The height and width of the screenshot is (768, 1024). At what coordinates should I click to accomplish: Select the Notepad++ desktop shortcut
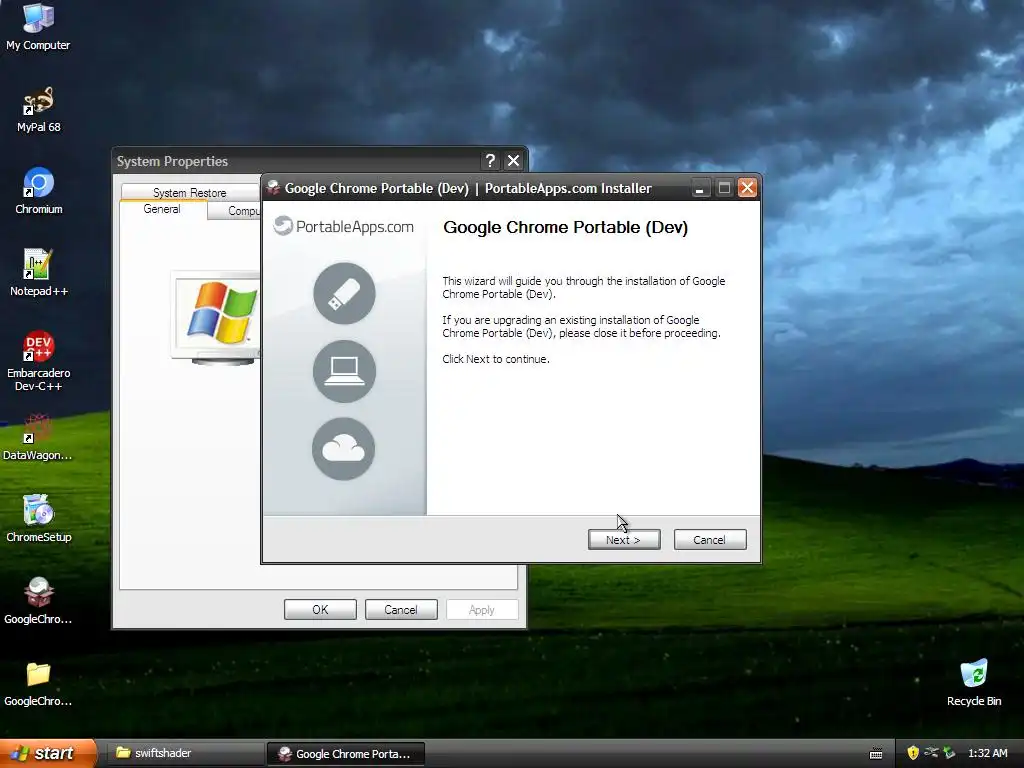(38, 273)
